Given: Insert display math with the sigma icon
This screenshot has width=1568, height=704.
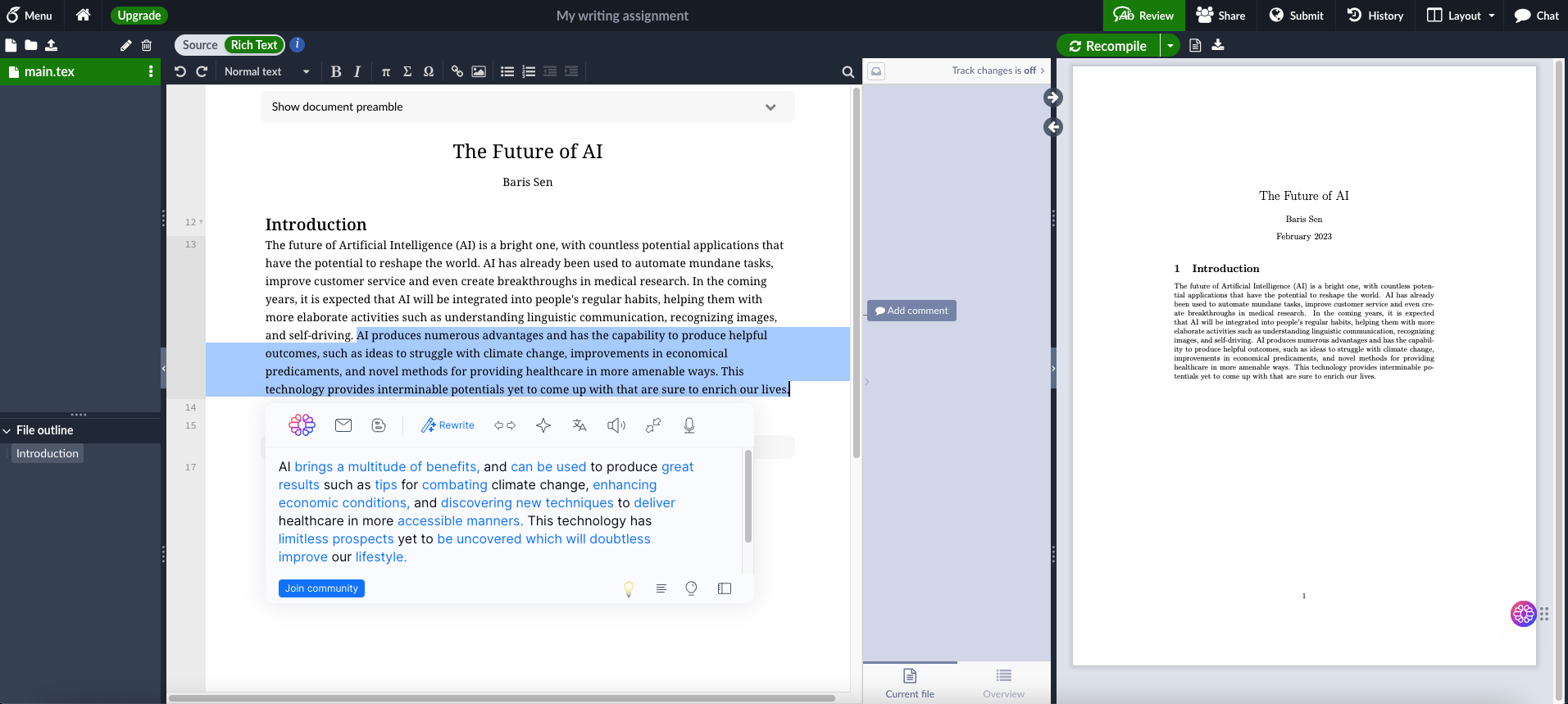Looking at the screenshot, I should click(407, 71).
